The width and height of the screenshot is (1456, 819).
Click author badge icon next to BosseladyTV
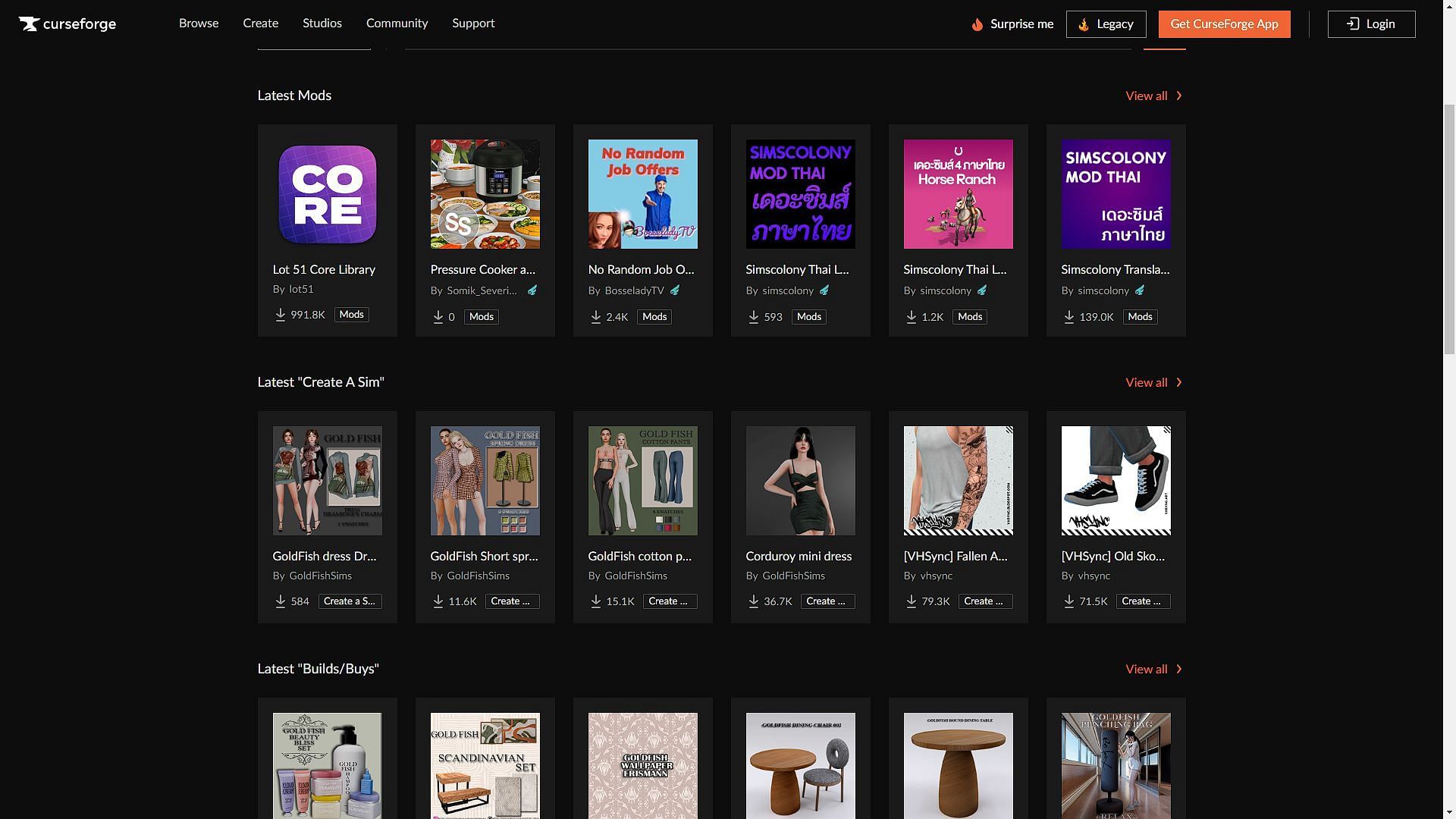pyautogui.click(x=675, y=290)
